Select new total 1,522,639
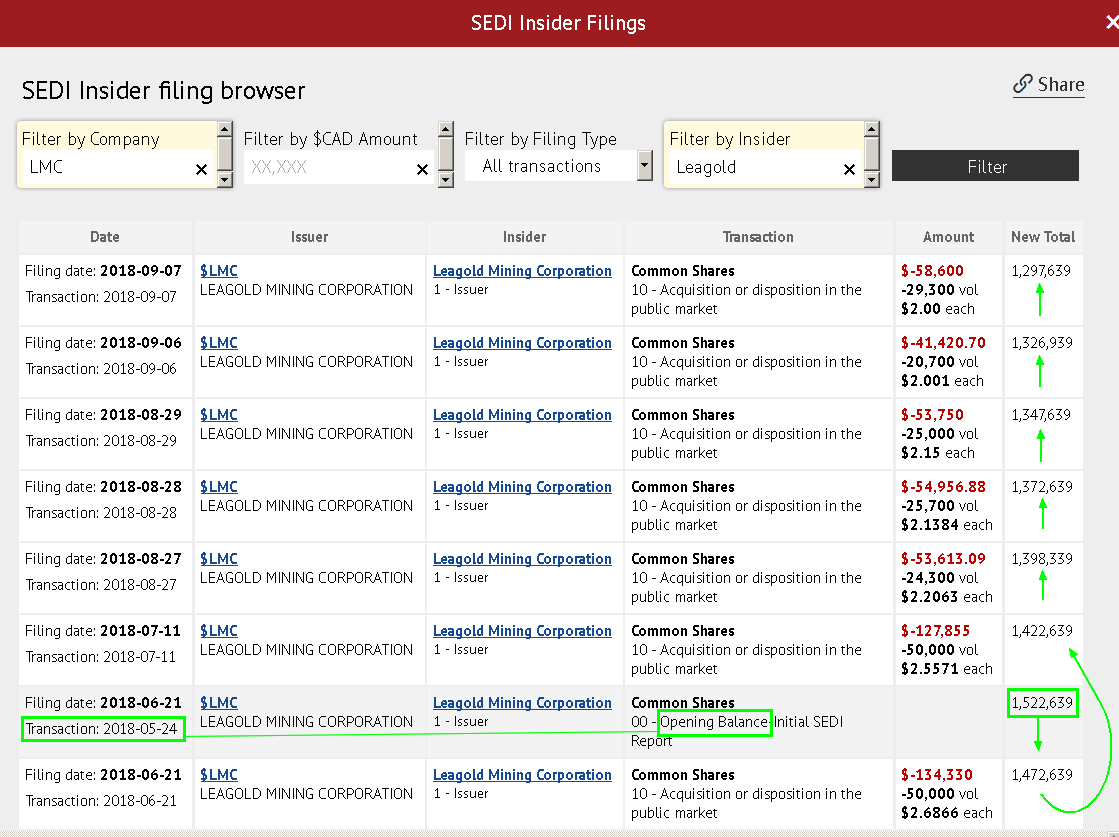Screen dimensions: 1119x837 [1042, 704]
